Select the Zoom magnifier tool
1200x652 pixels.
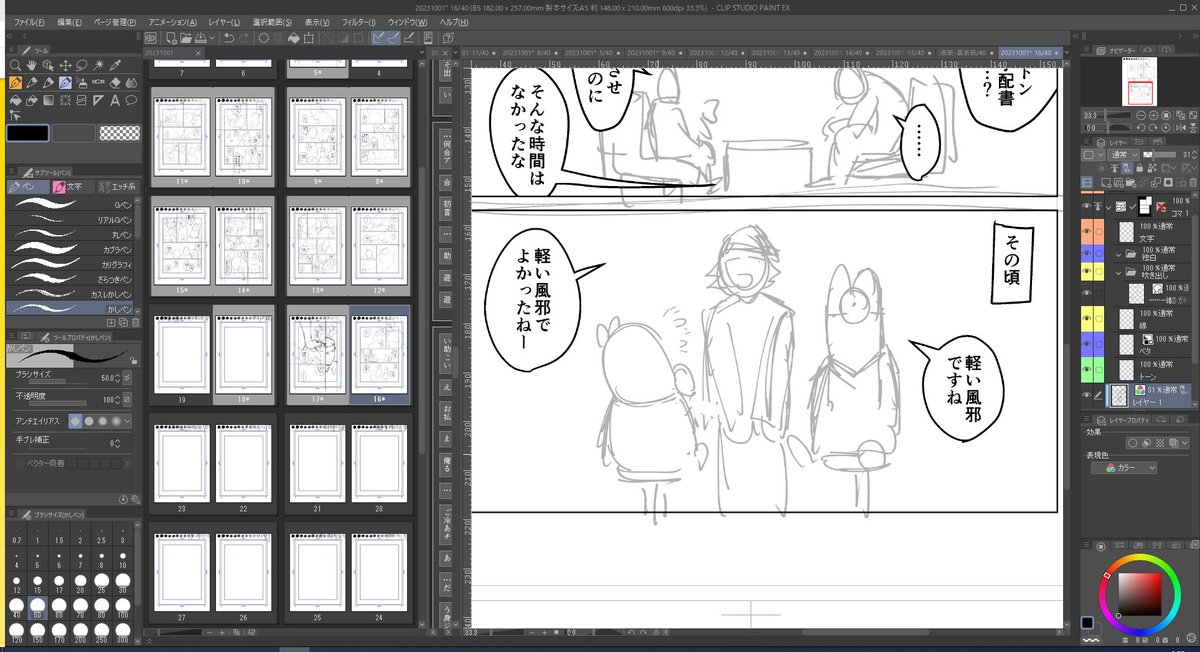(15, 66)
